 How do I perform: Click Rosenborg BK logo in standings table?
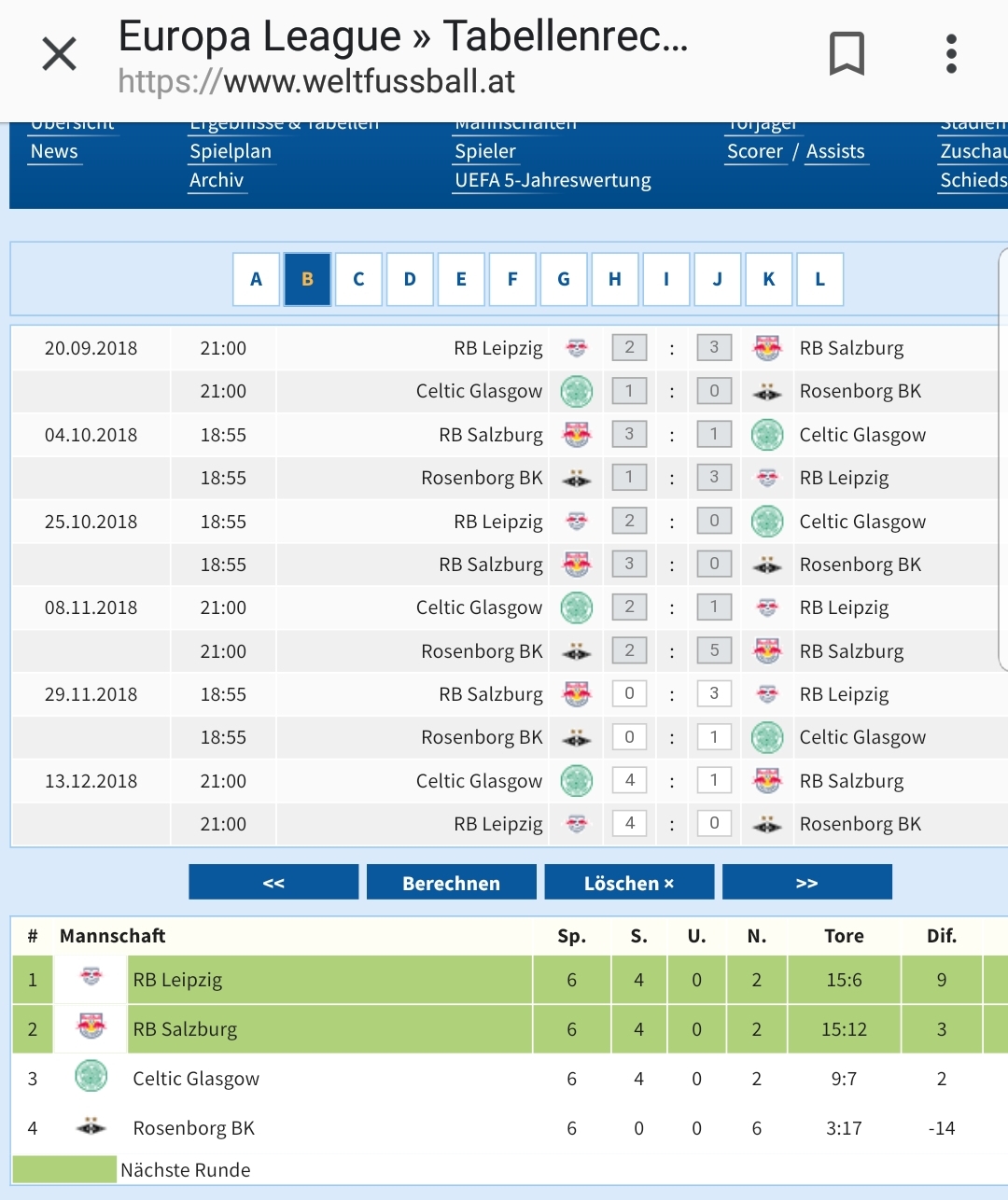point(91,1126)
